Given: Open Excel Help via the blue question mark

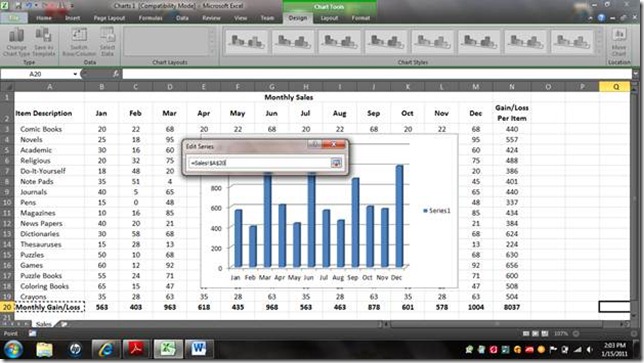Looking at the screenshot, I should [x=601, y=18].
